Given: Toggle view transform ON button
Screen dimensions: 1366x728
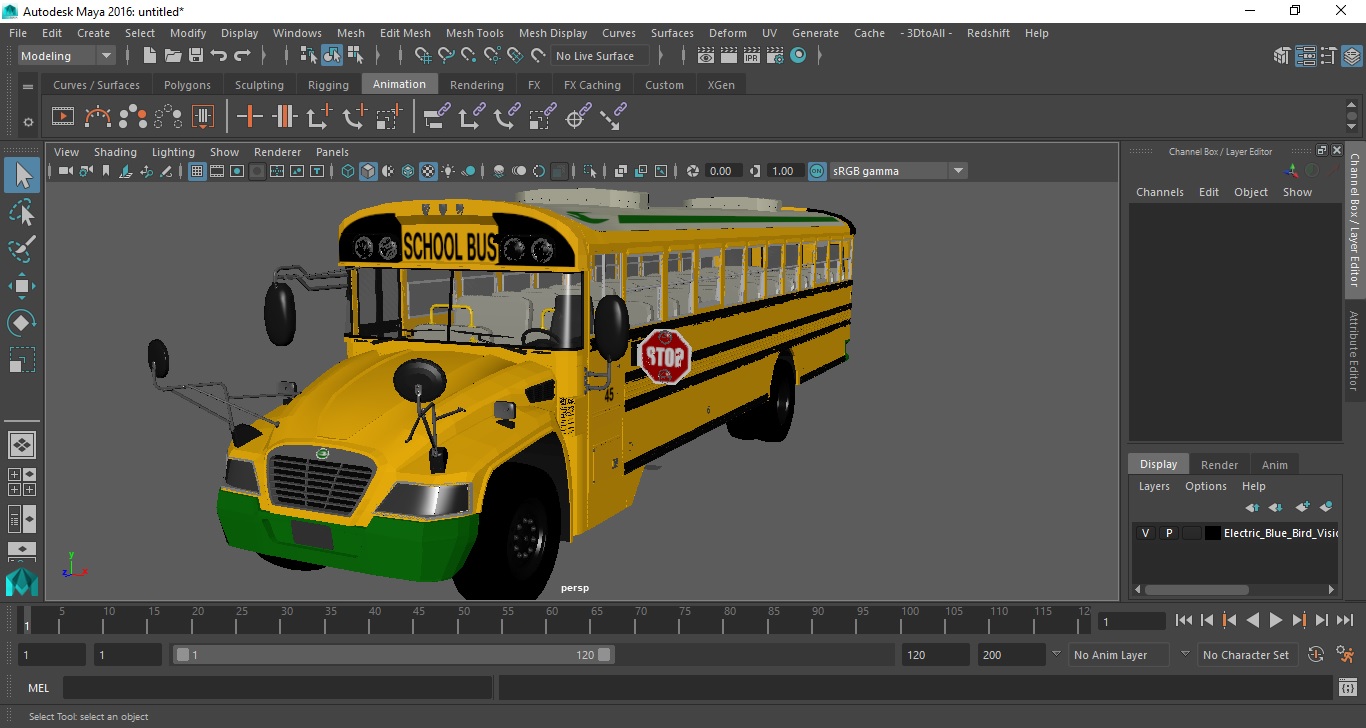Looking at the screenshot, I should click(x=817, y=171).
